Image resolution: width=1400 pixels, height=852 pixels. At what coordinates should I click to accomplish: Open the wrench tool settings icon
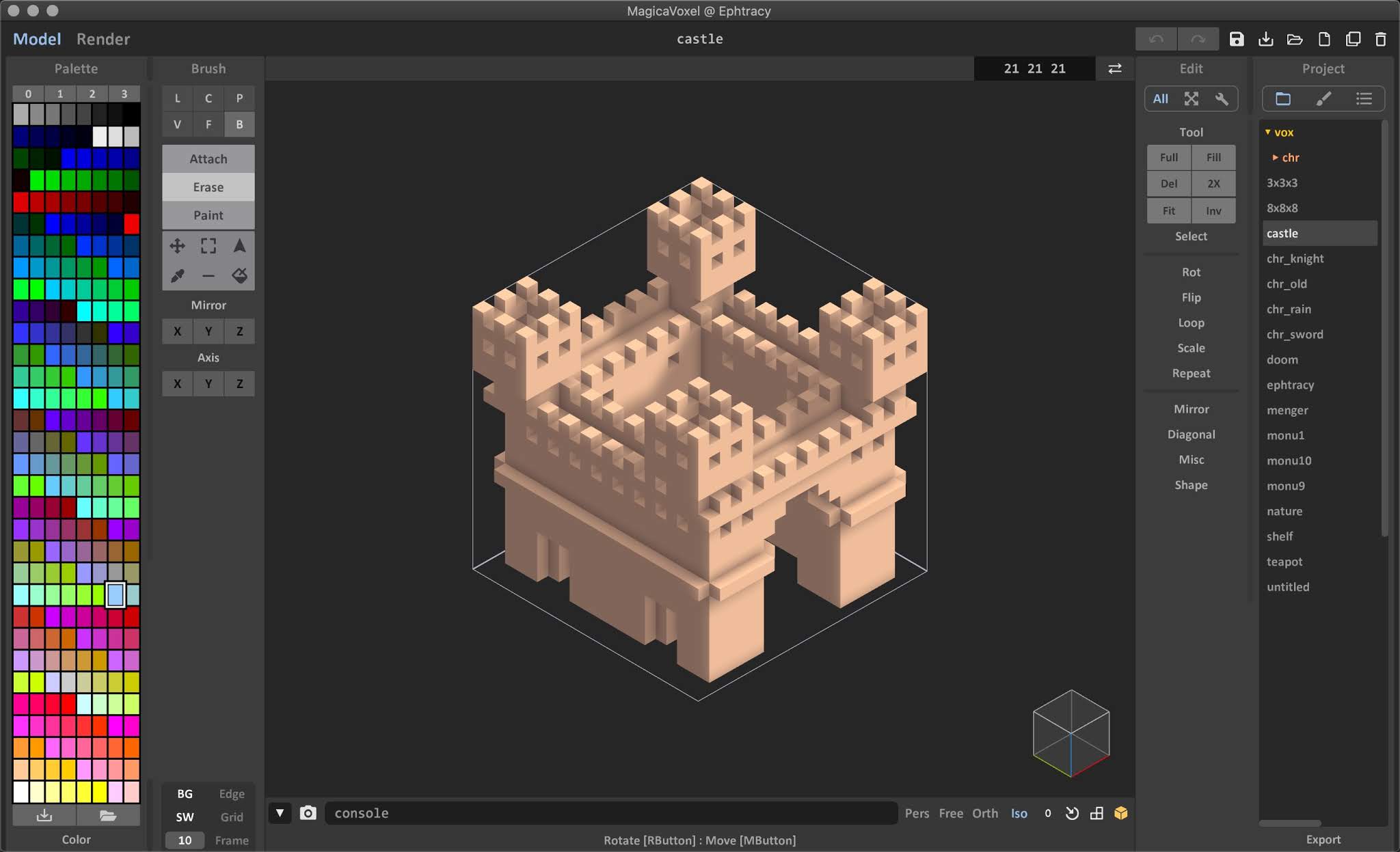pyautogui.click(x=1222, y=98)
